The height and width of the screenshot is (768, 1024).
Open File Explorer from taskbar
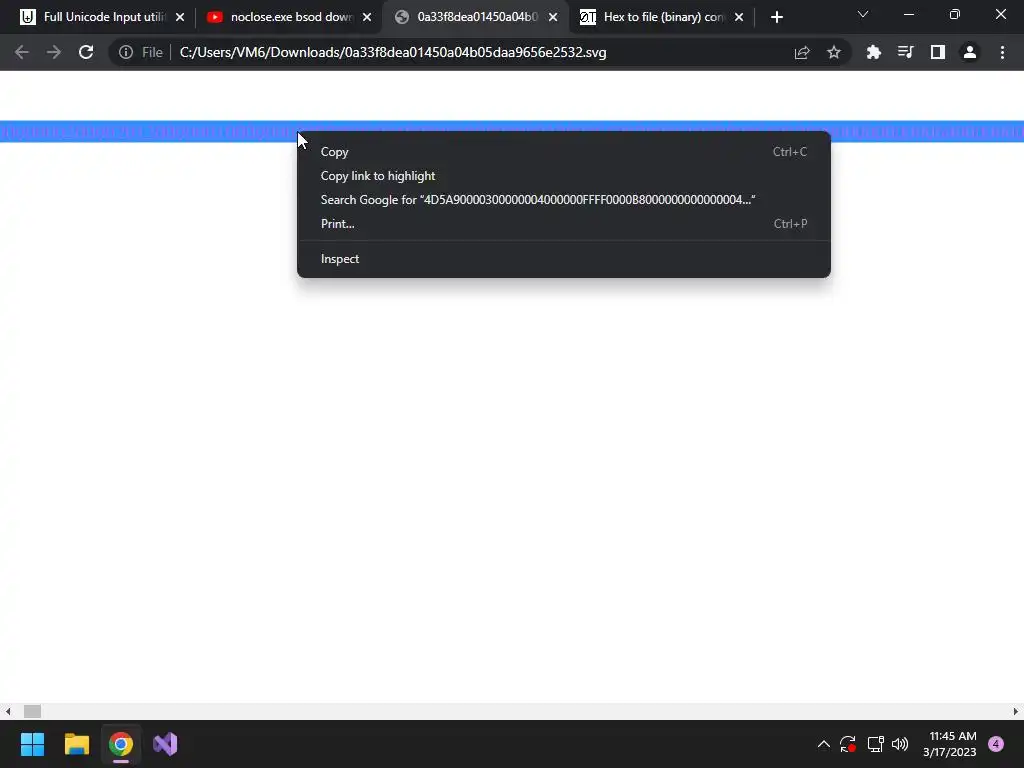[76, 744]
